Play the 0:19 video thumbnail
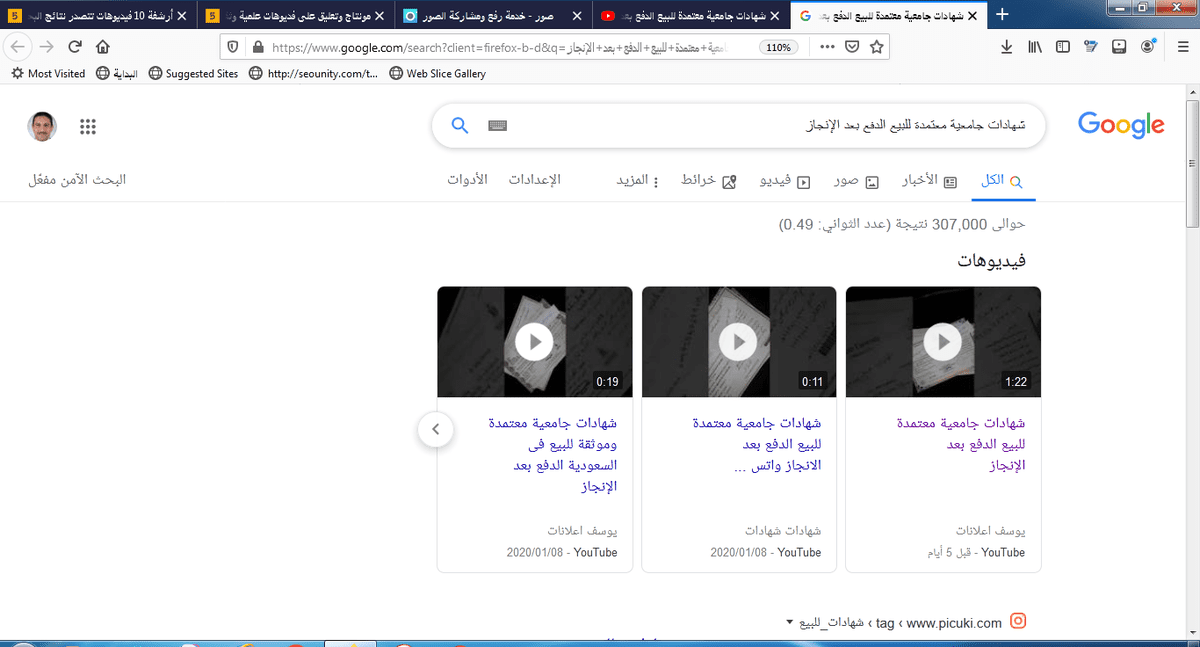The width and height of the screenshot is (1200, 647). pyautogui.click(x=535, y=342)
